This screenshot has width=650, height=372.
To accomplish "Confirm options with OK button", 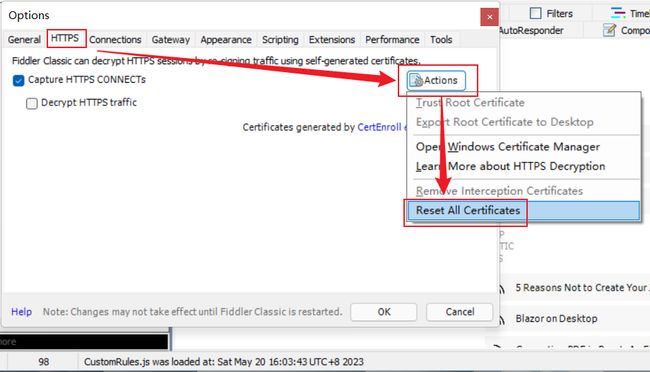I will [x=384, y=312].
